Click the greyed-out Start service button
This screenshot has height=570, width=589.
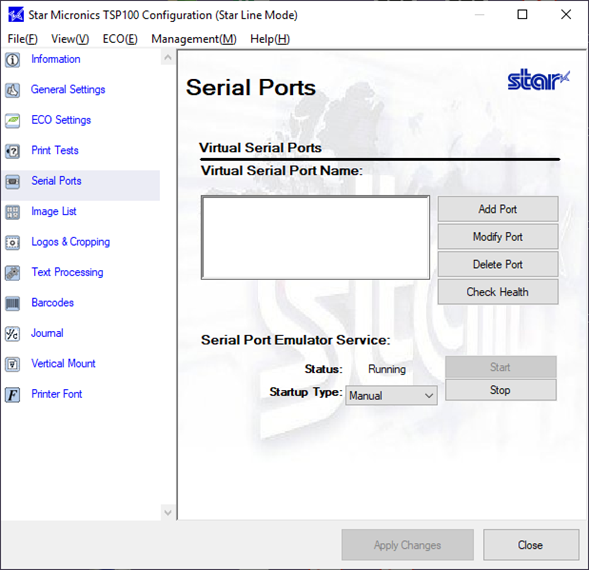tap(501, 367)
